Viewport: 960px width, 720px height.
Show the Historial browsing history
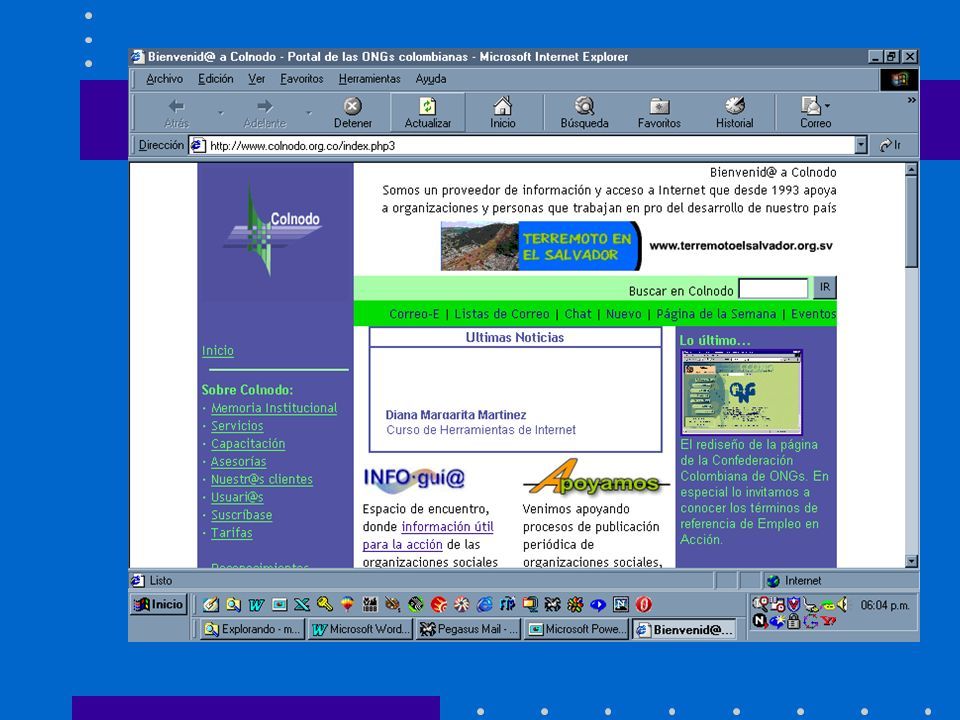coord(735,113)
